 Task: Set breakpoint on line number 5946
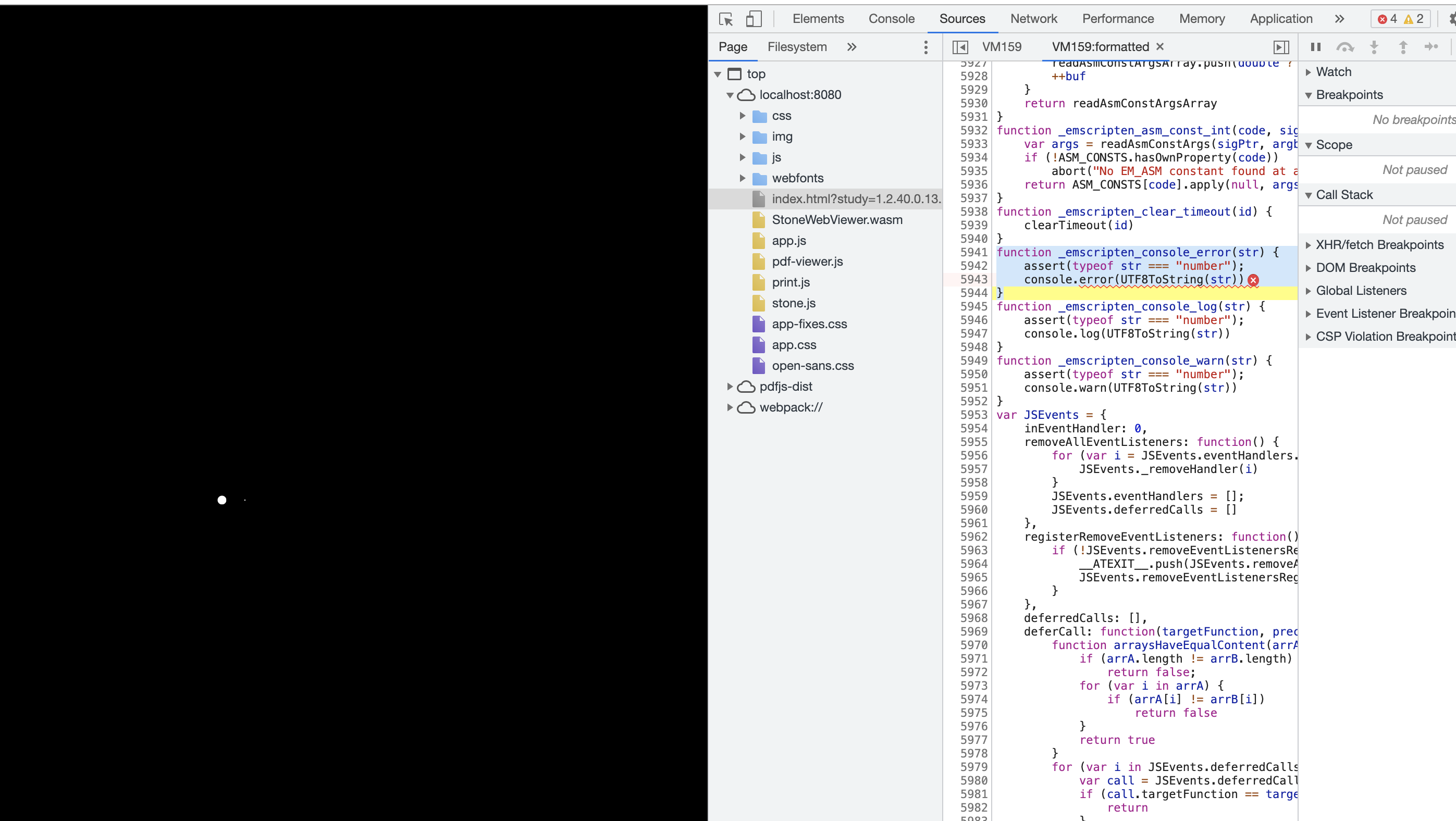[973, 320]
